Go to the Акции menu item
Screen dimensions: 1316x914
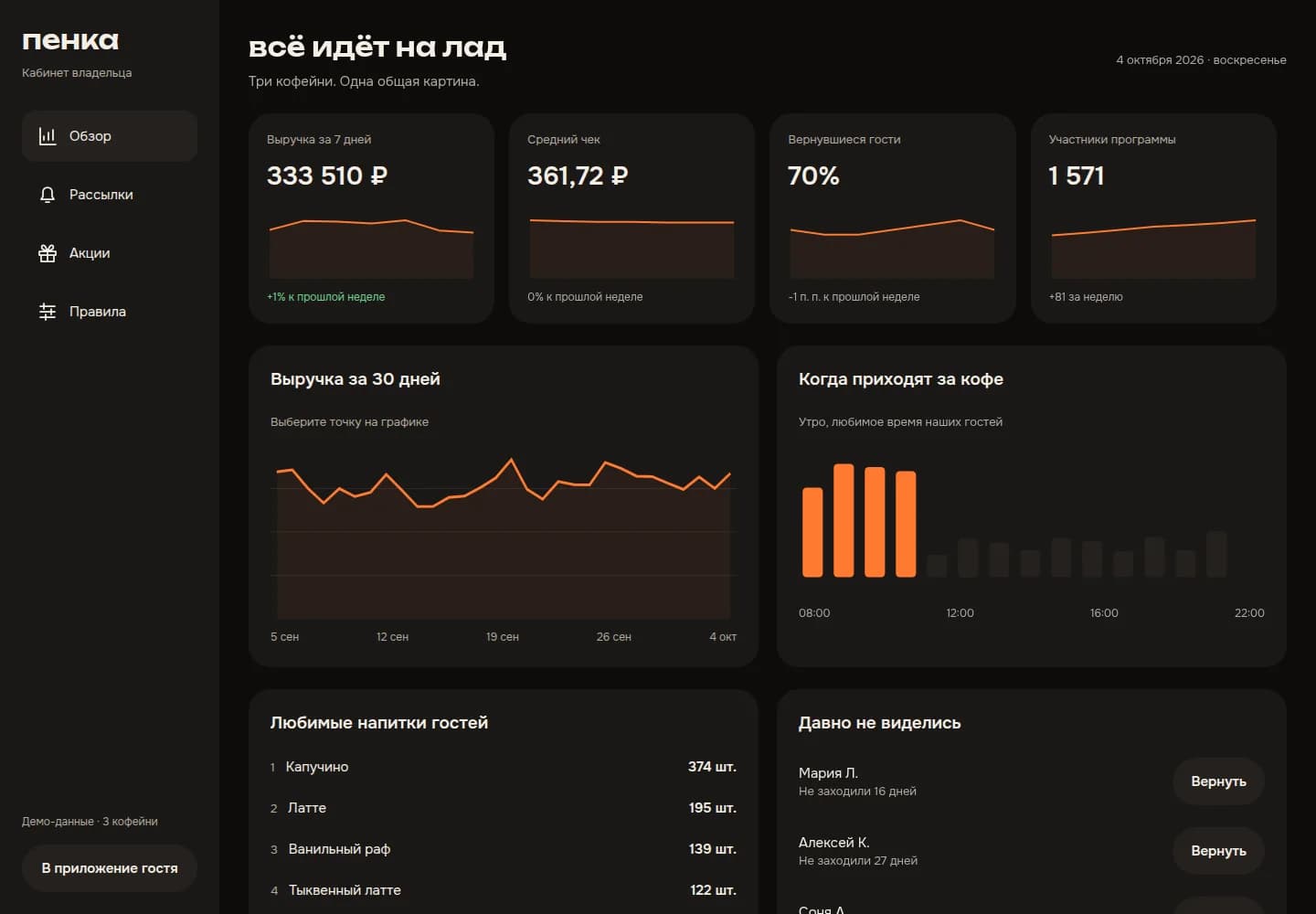click(110, 253)
